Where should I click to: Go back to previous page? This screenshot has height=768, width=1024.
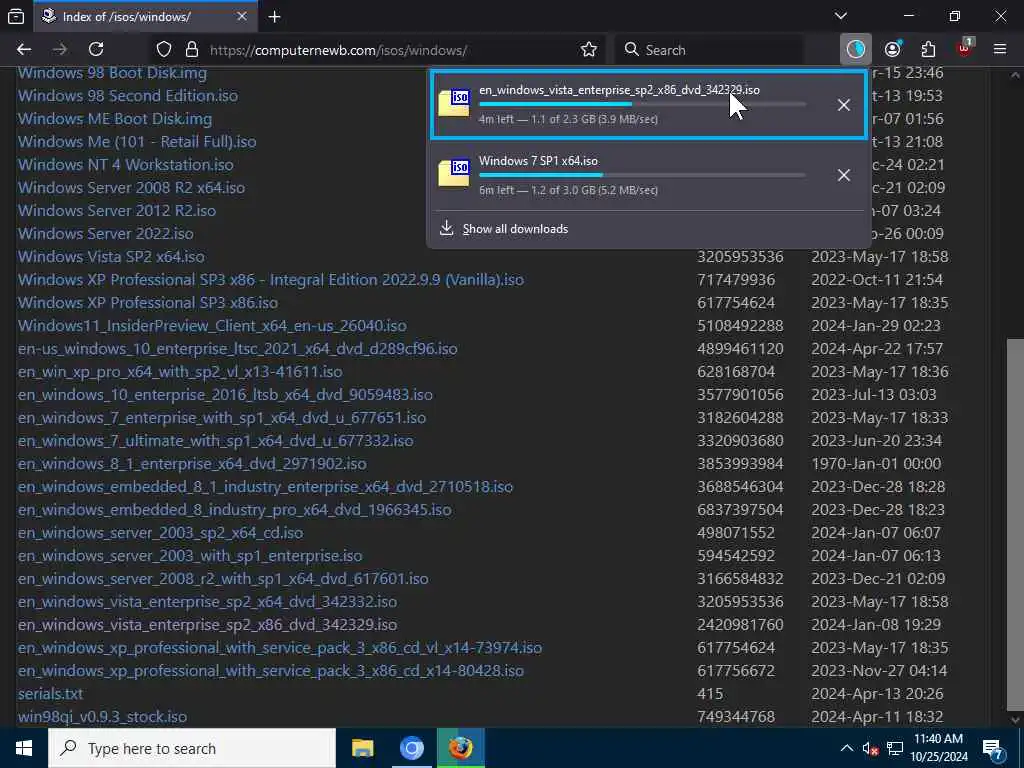coord(24,50)
